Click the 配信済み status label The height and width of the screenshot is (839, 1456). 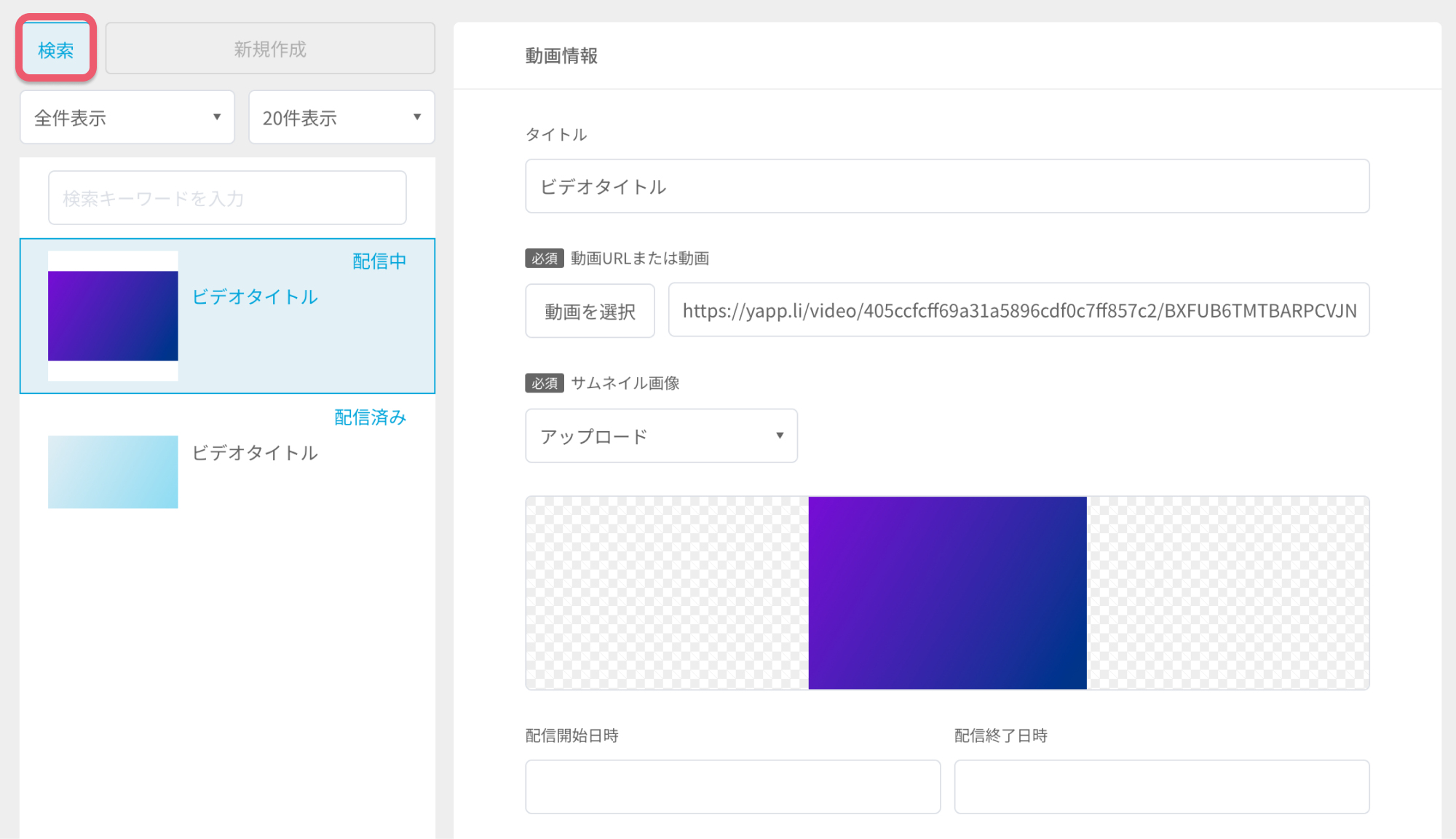point(371,417)
